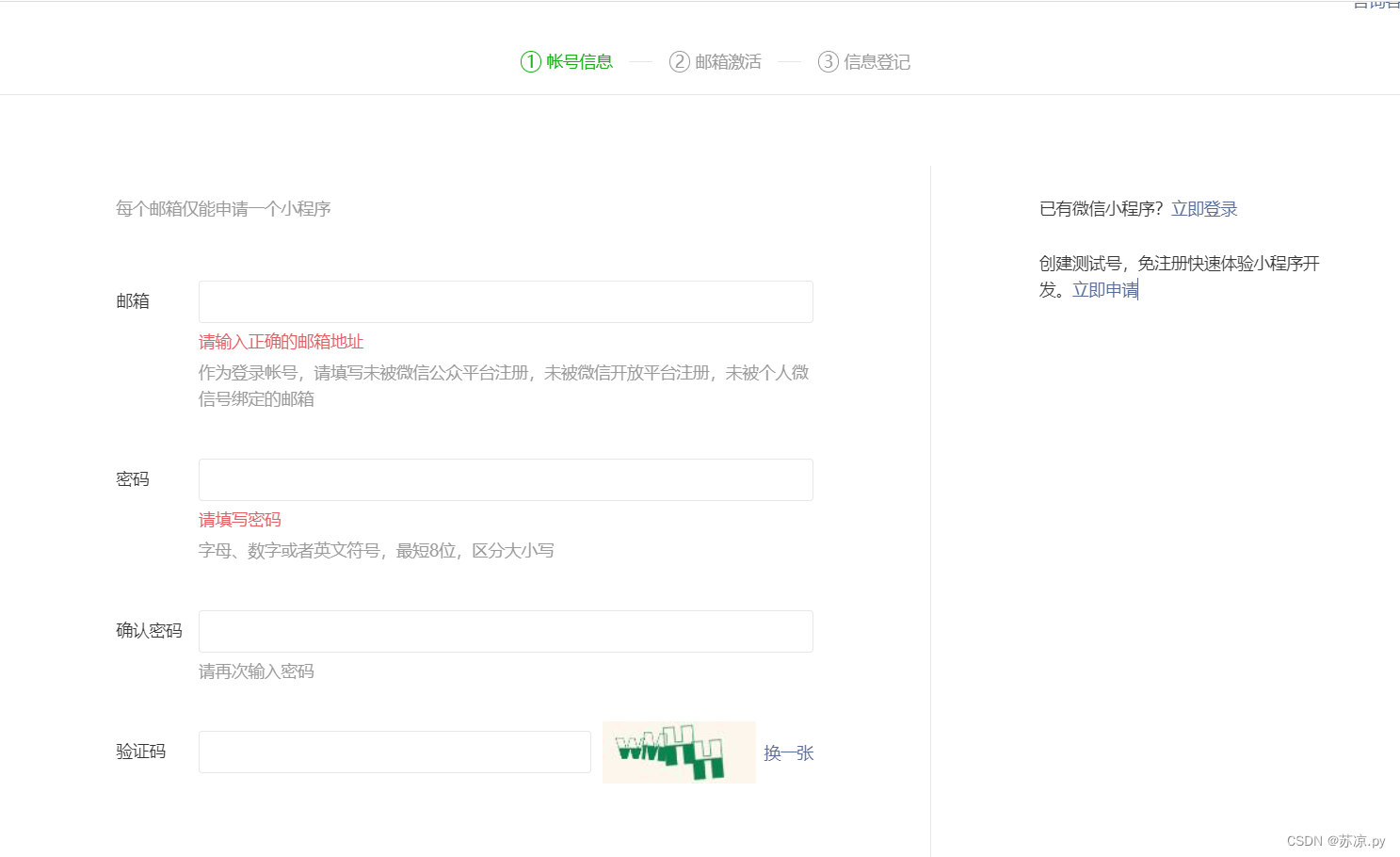
Task: Refresh the captcha via 换一张
Action: click(x=788, y=753)
